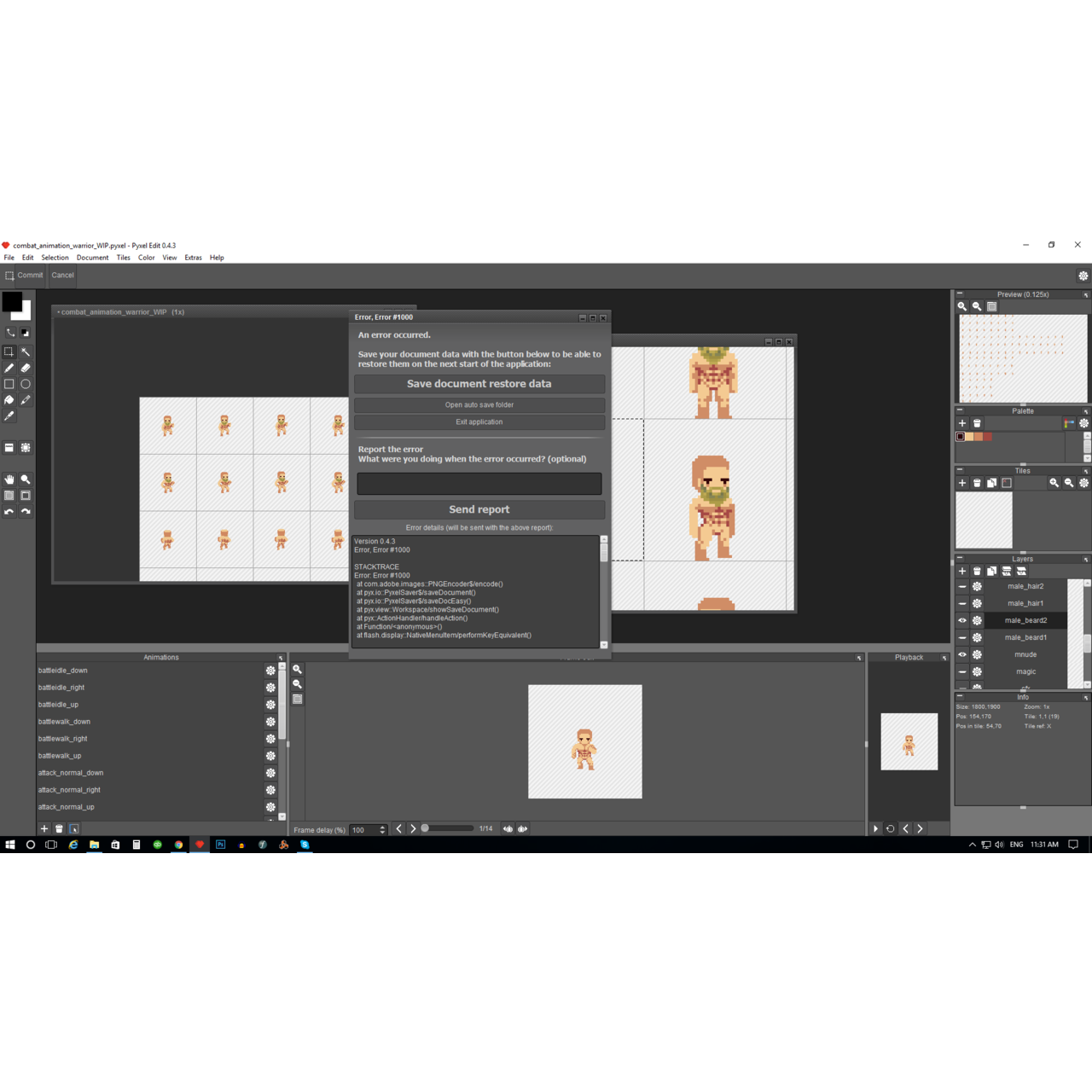
Task: Collapse the Palette panel
Action: point(960,410)
